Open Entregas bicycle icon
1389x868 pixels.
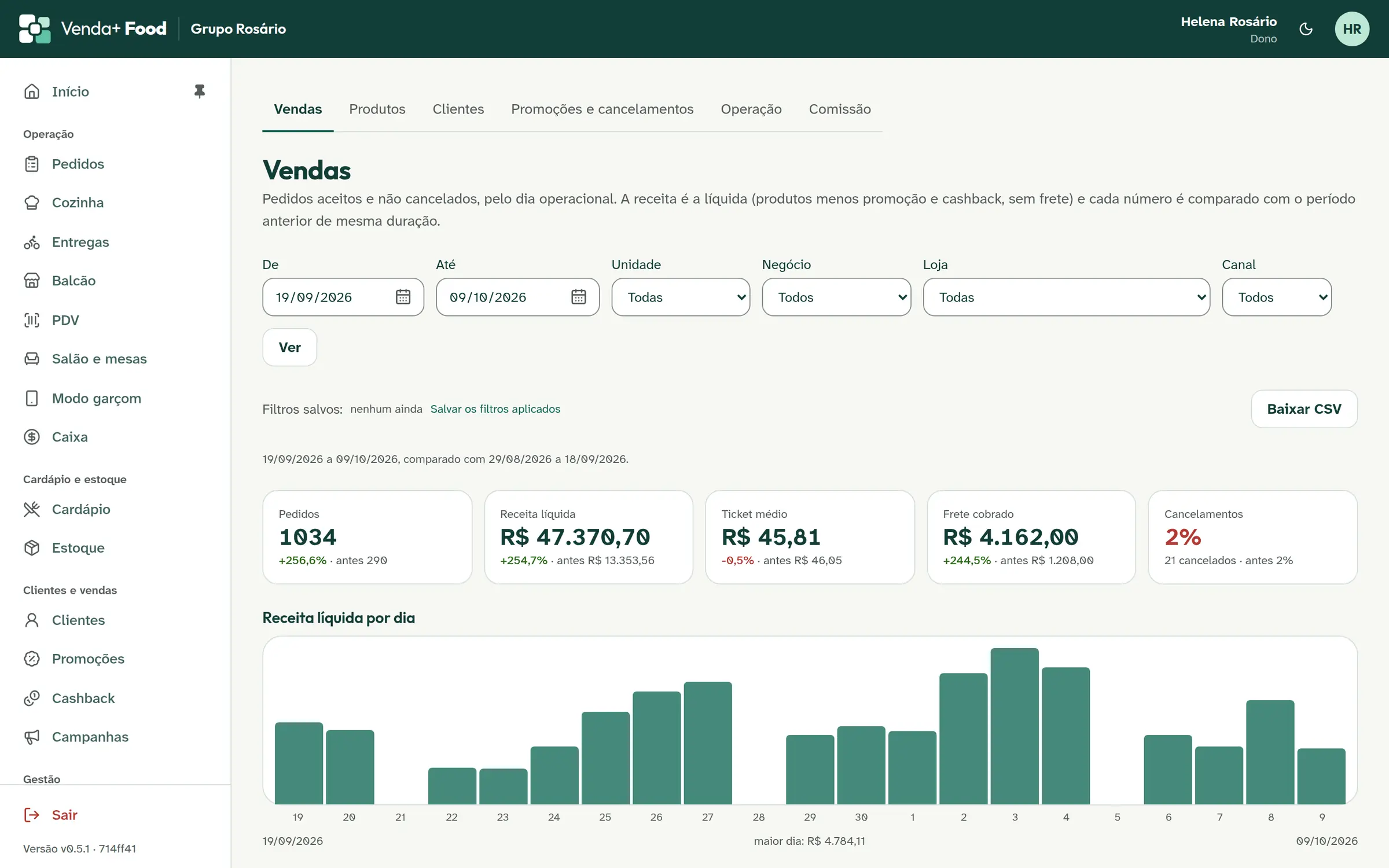click(32, 242)
